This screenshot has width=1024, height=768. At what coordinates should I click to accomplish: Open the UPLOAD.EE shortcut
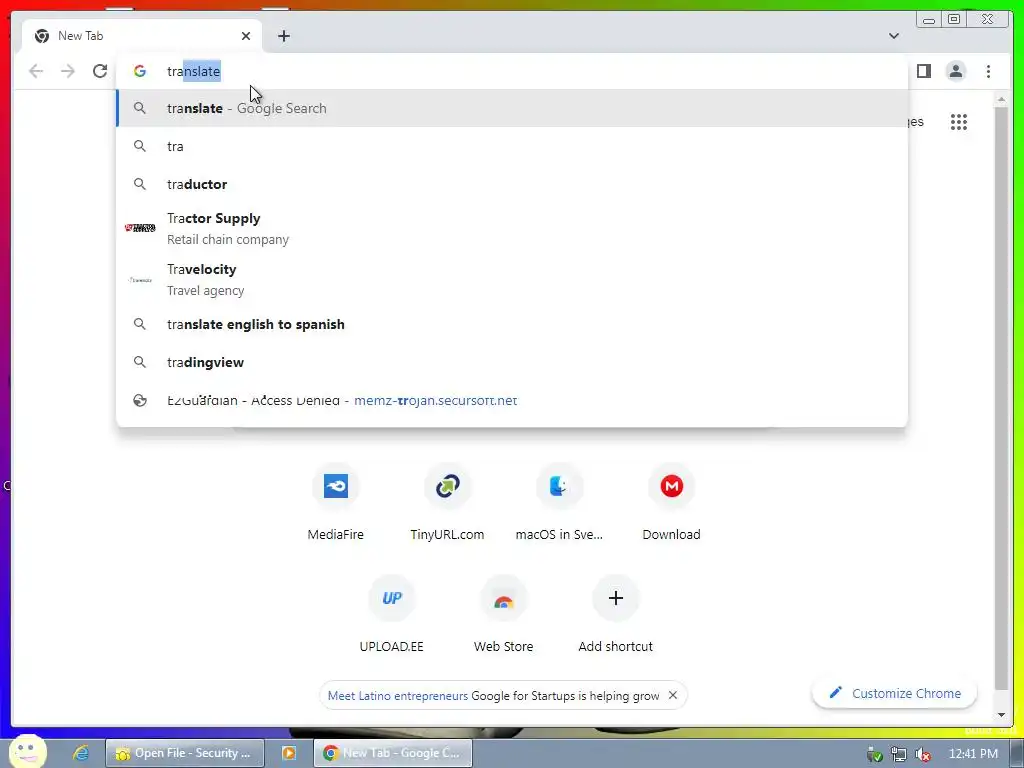392,615
